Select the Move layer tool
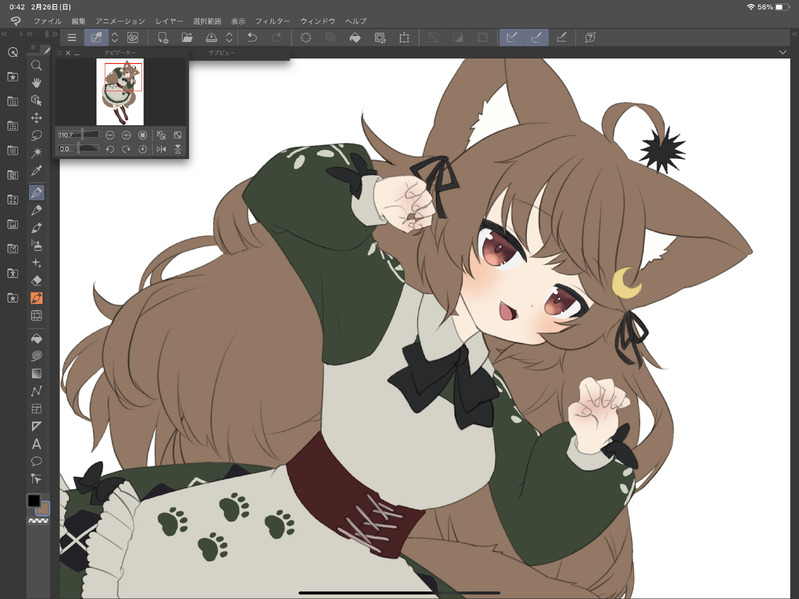This screenshot has height=599, width=799. 36,118
